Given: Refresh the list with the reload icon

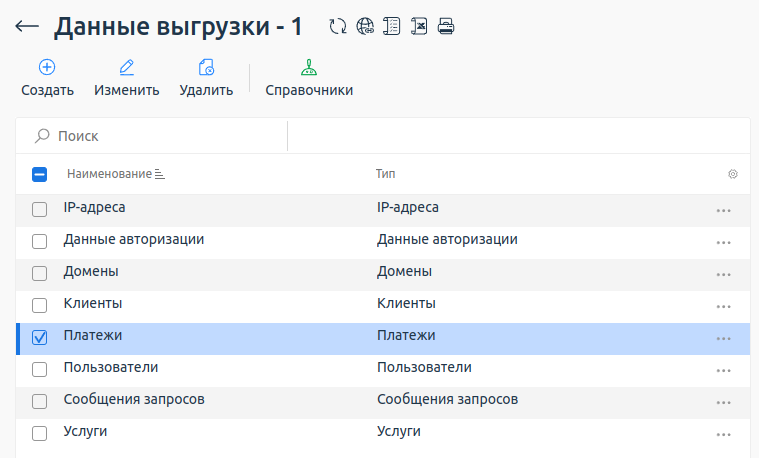Looking at the screenshot, I should pyautogui.click(x=338, y=27).
